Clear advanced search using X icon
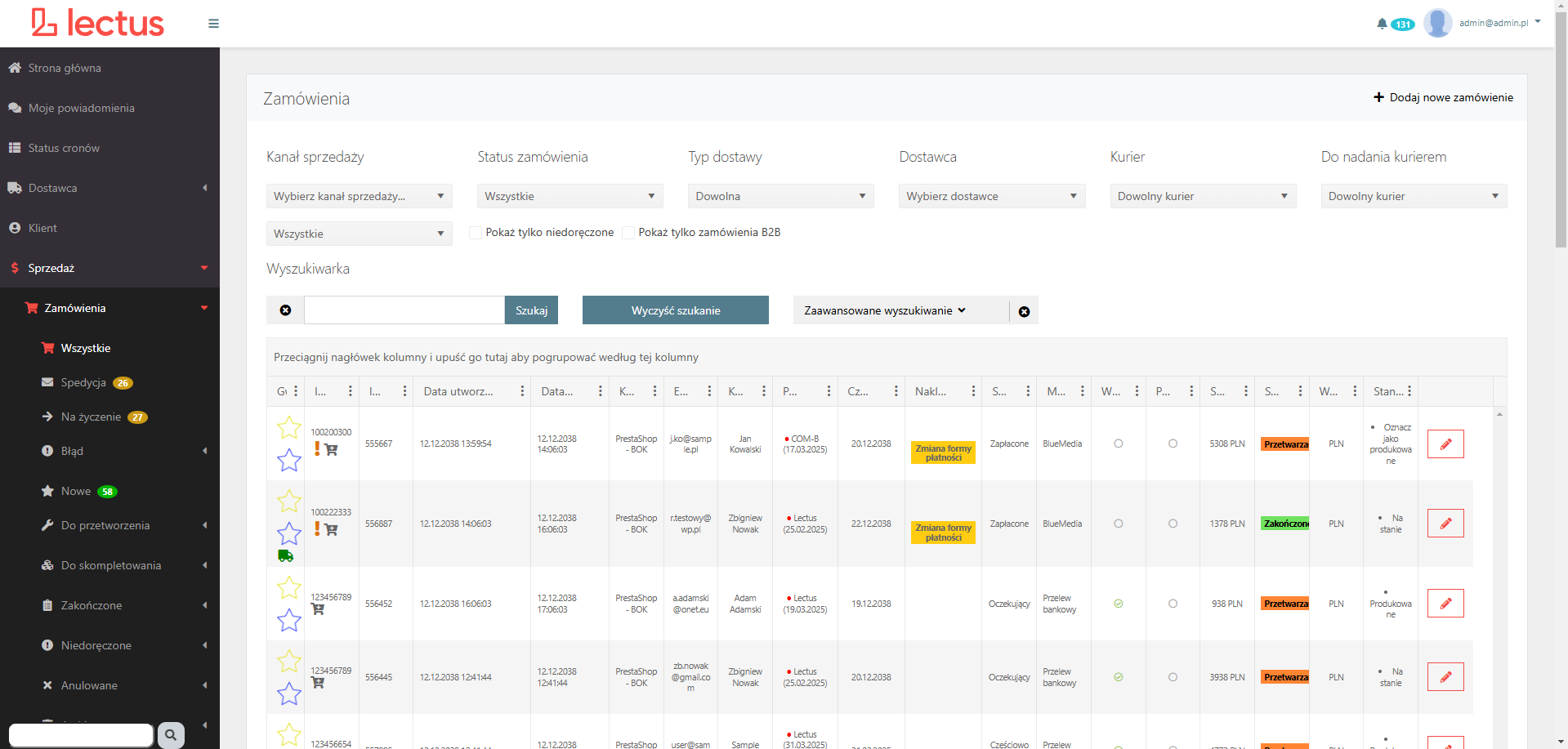Image resolution: width=1568 pixels, height=749 pixels. [1024, 311]
